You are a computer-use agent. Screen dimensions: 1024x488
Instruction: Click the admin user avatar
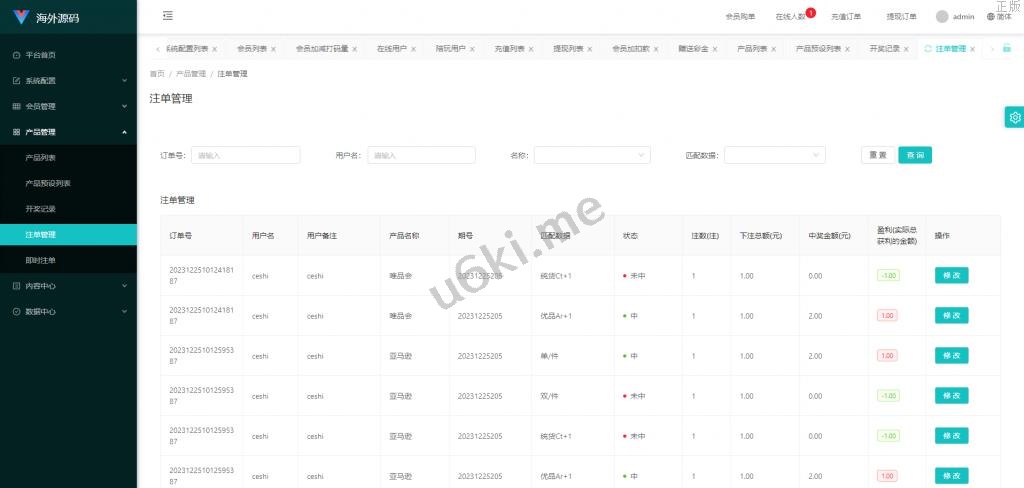tap(942, 16)
